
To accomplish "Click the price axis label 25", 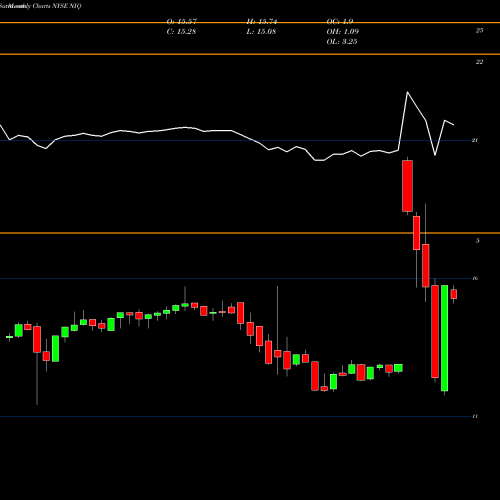I will pos(479,30).
